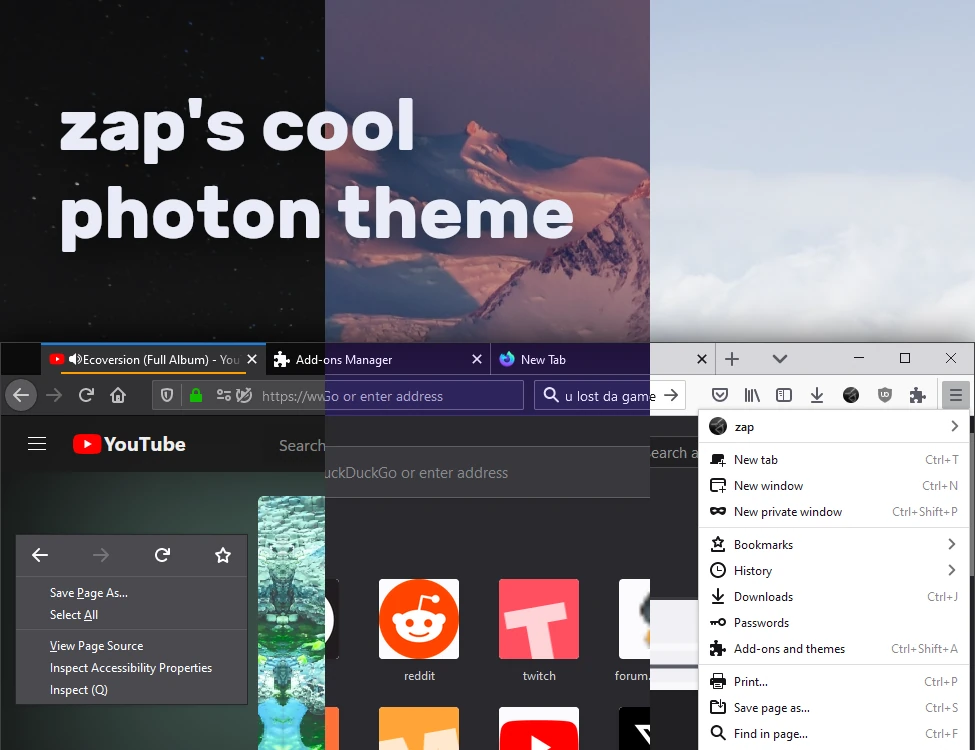The height and width of the screenshot is (750, 975).
Task: Toggle the sidebar with its toolbar icon
Action: click(784, 394)
